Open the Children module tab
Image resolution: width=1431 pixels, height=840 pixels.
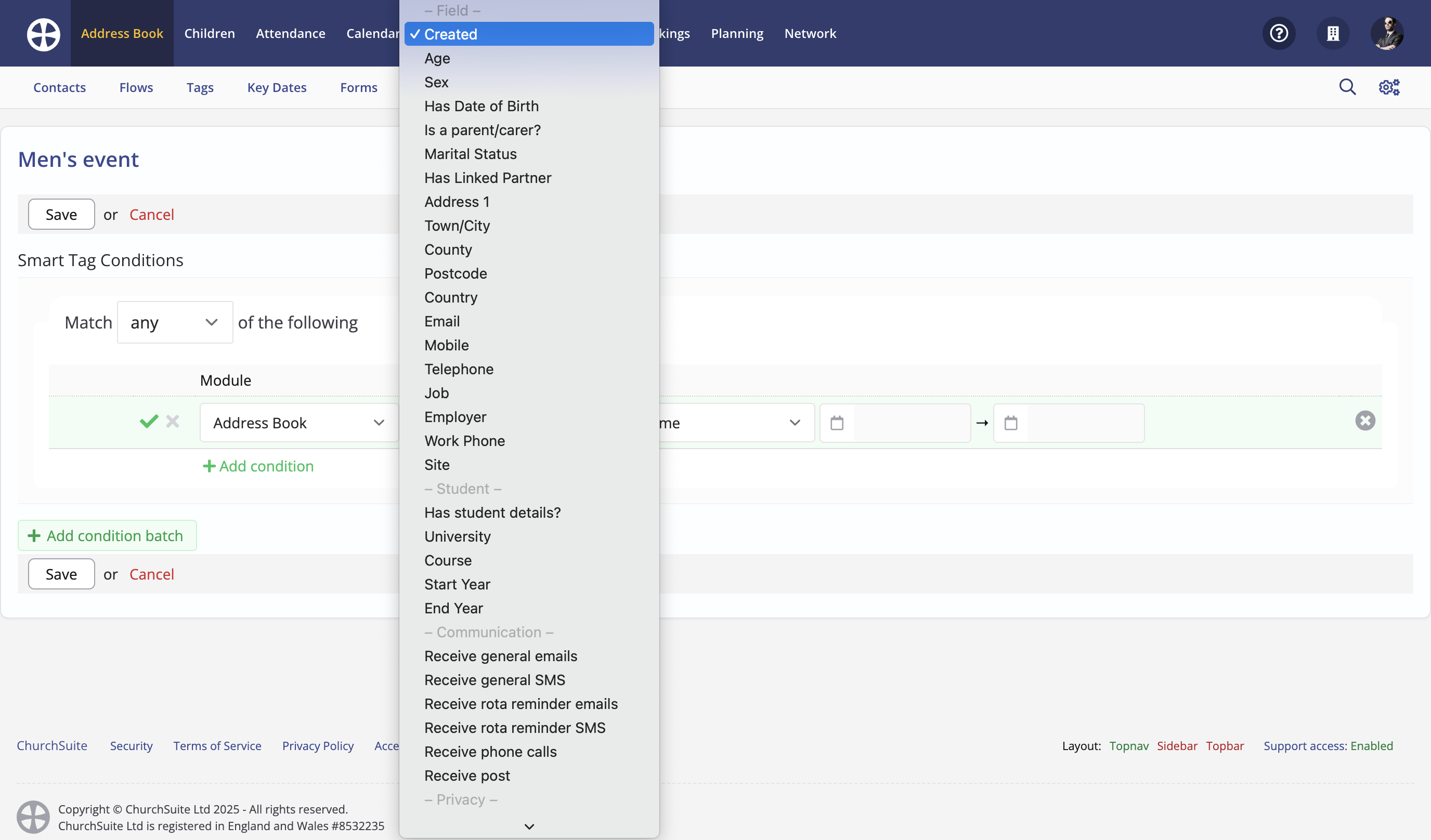tap(210, 33)
